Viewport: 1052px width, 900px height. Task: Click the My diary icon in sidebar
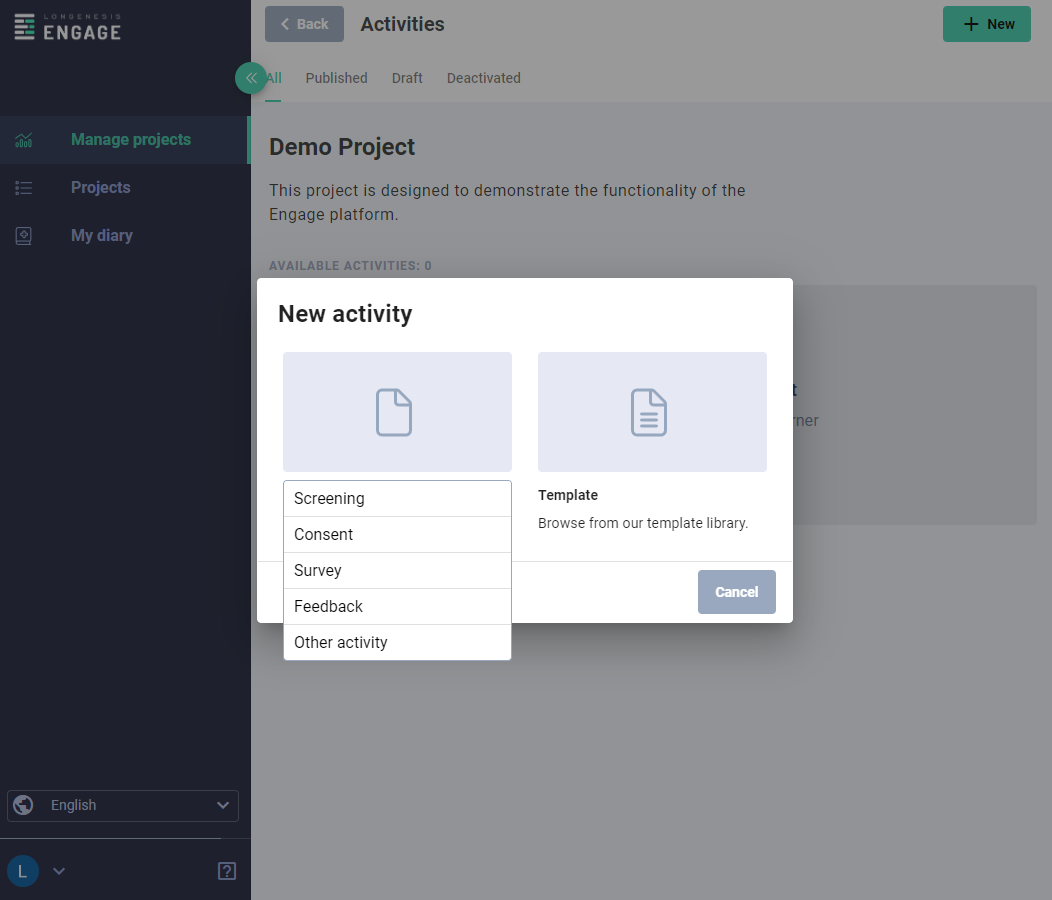[x=22, y=235]
